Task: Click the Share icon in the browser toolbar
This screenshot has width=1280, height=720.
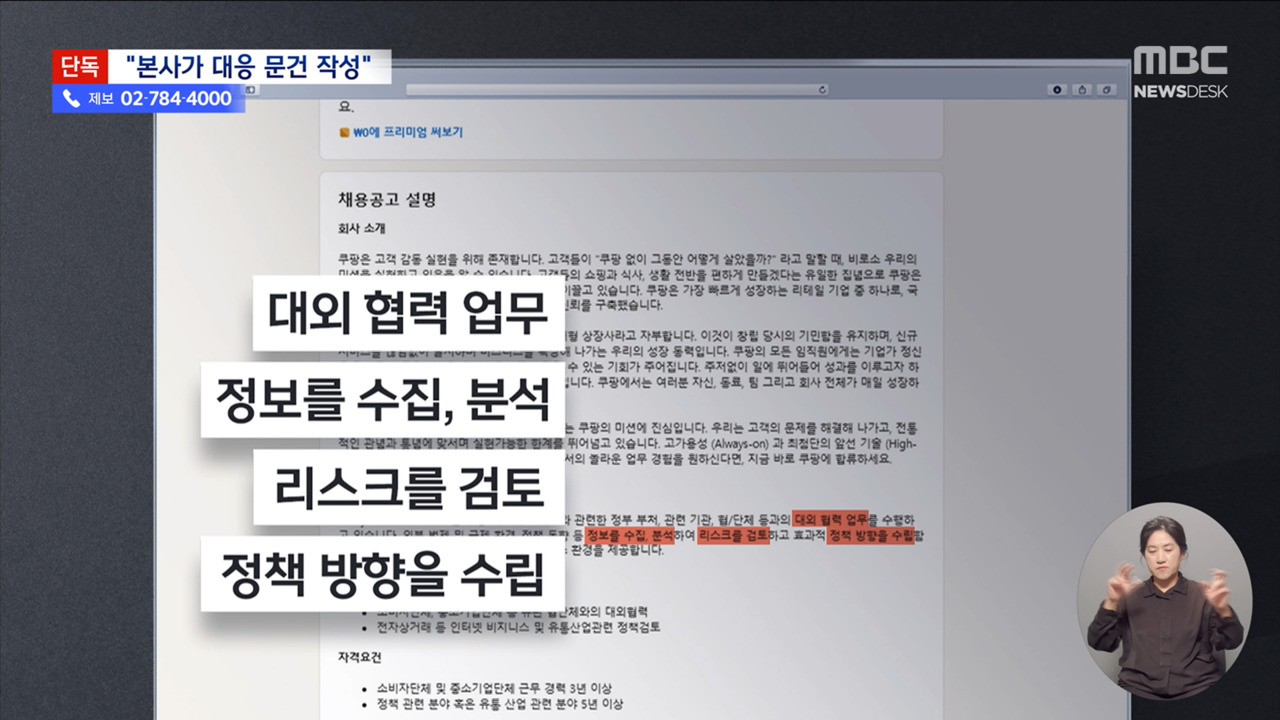Action: 1081,90
